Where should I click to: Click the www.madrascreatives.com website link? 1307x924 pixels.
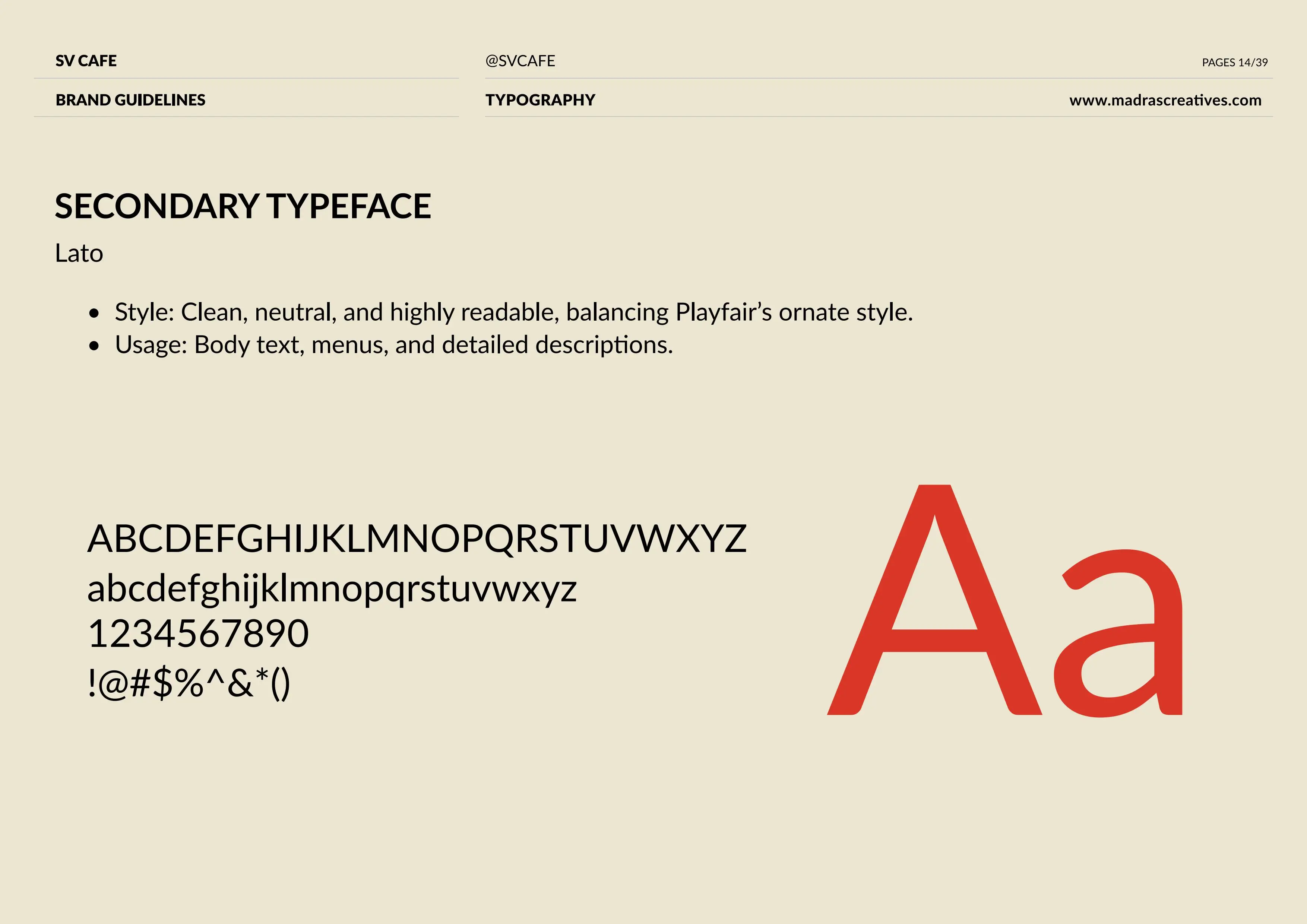point(1165,100)
